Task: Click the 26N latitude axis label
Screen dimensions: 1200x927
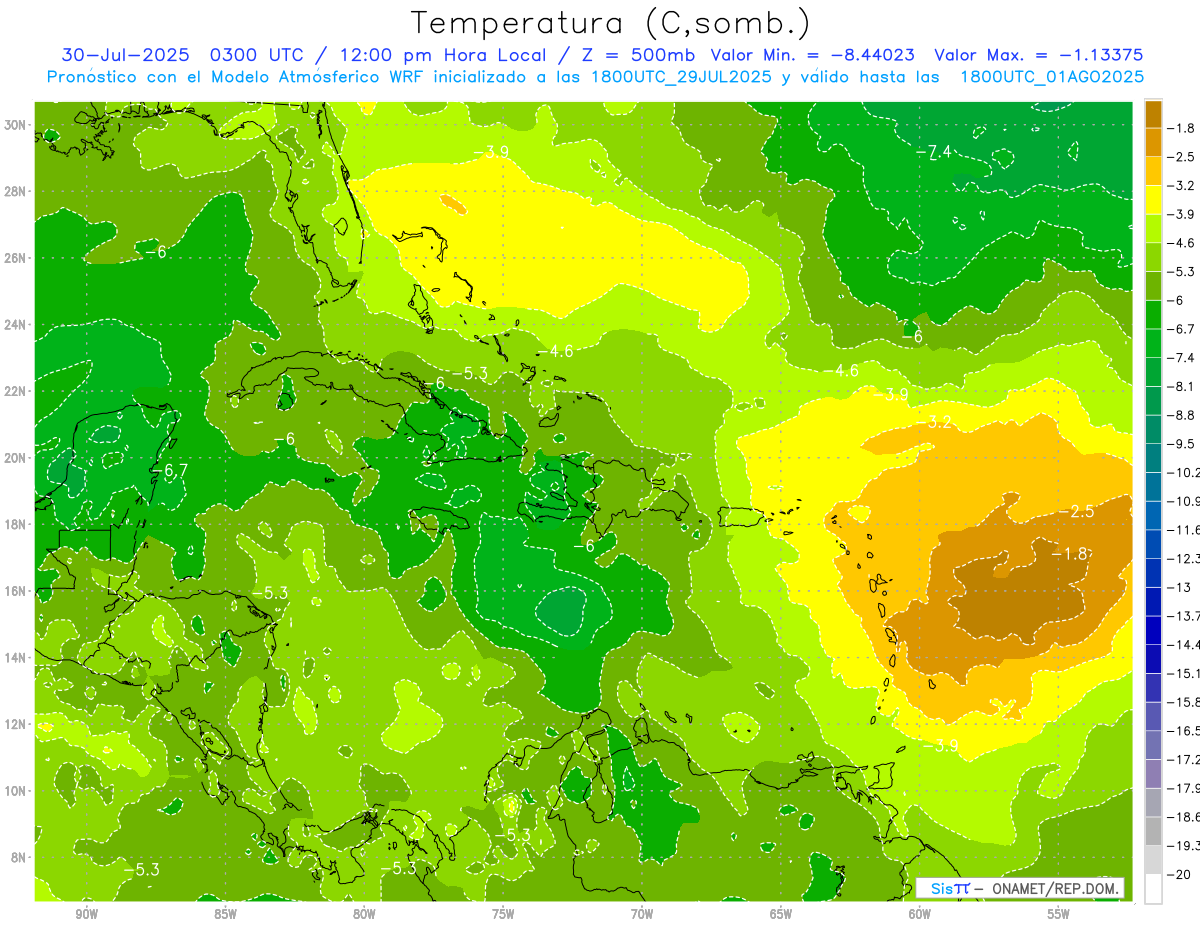Action: pos(16,258)
